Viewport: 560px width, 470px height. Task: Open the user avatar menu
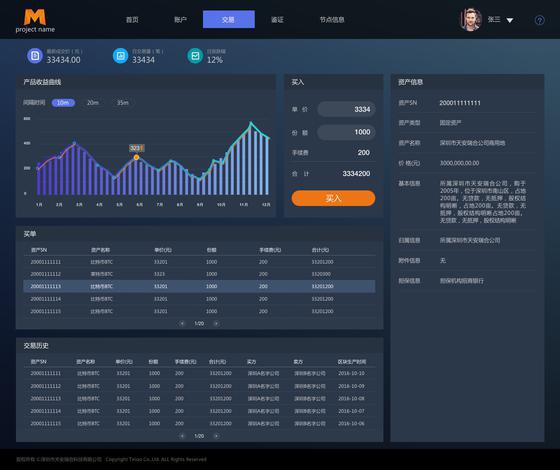[x=471, y=20]
